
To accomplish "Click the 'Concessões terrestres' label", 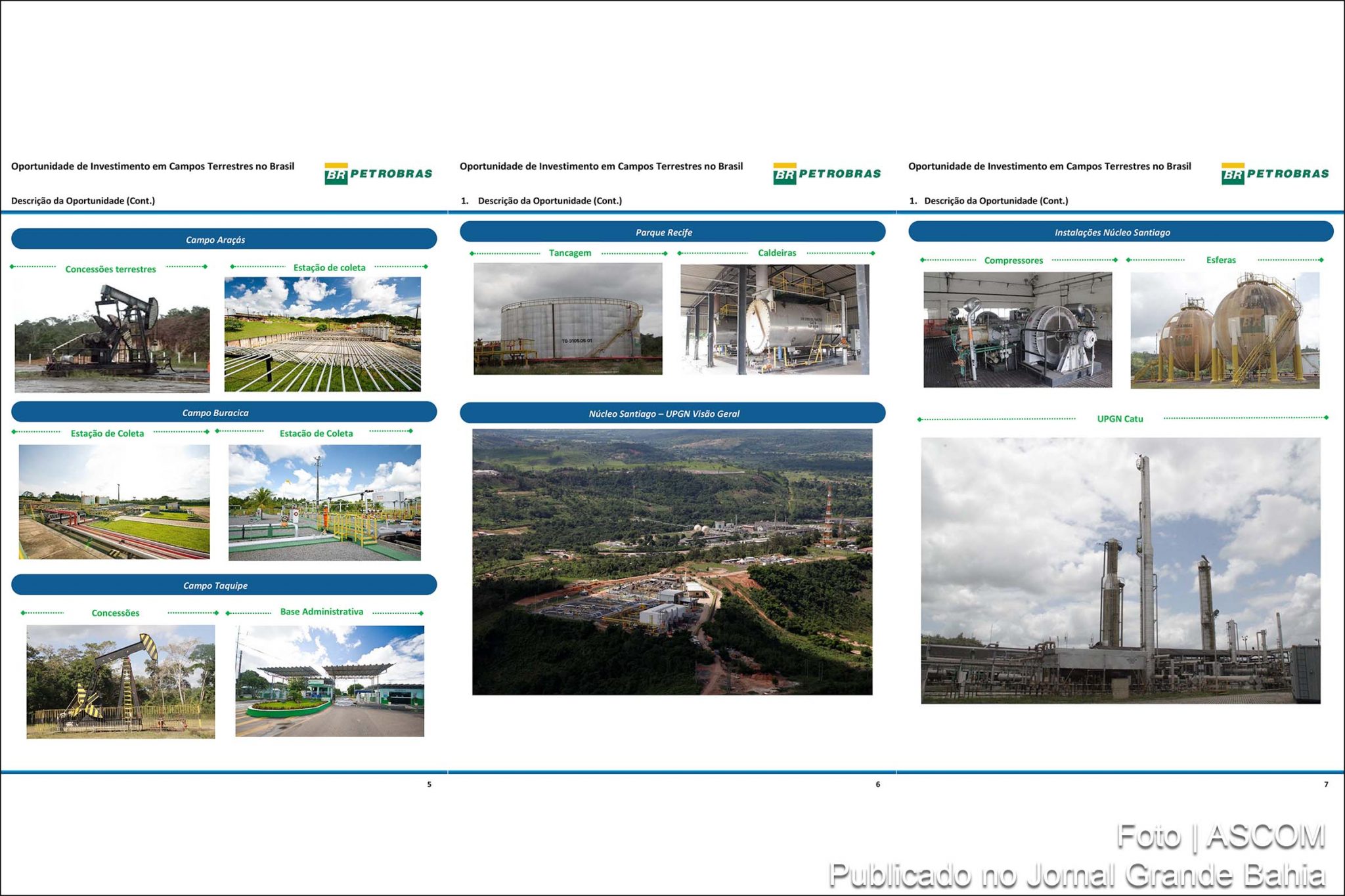I will coord(110,269).
